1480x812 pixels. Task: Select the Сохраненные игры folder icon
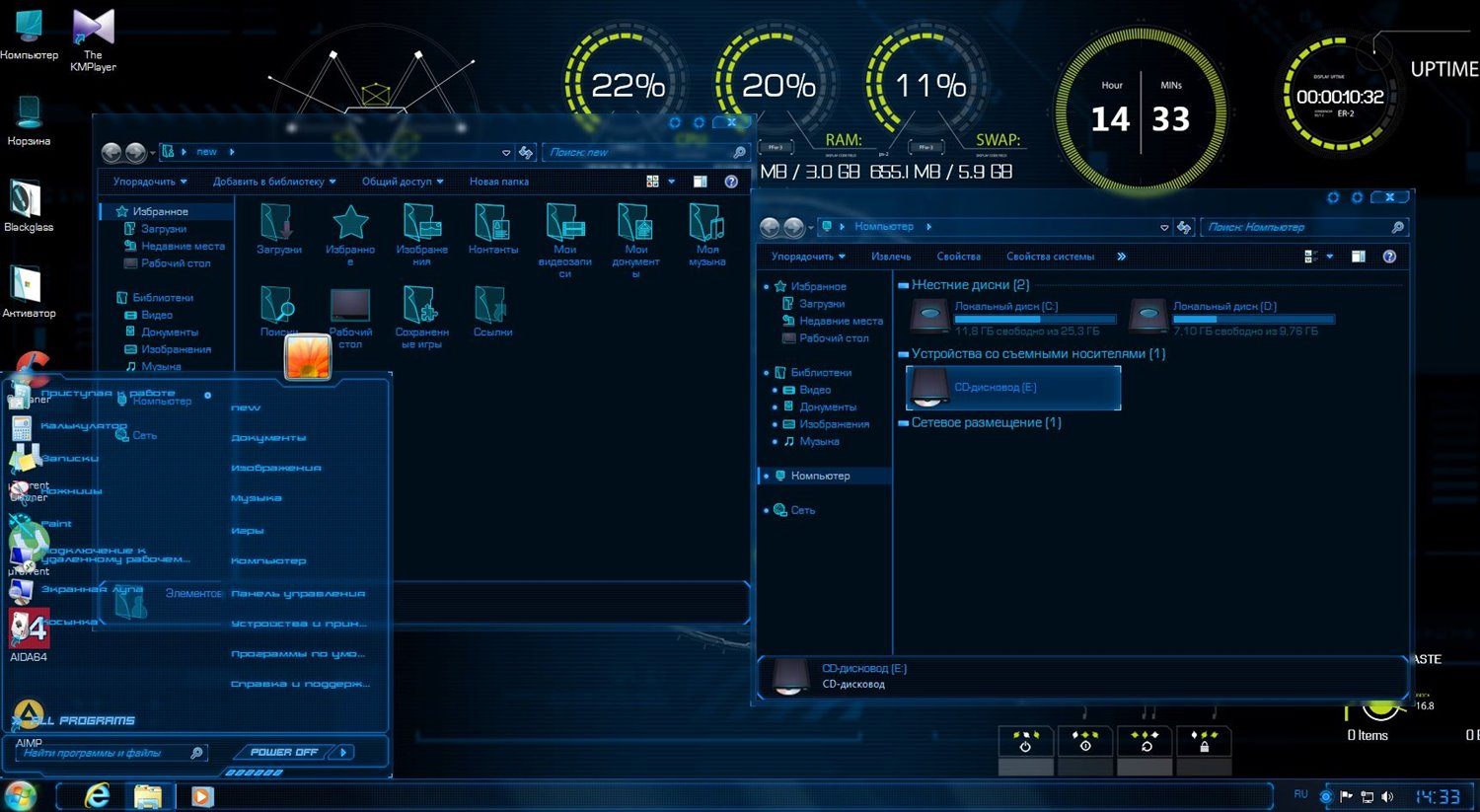click(x=421, y=317)
